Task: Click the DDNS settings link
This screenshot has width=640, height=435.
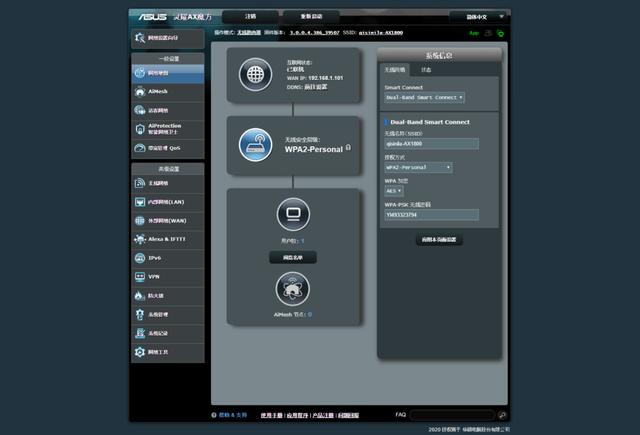Action: [316, 87]
